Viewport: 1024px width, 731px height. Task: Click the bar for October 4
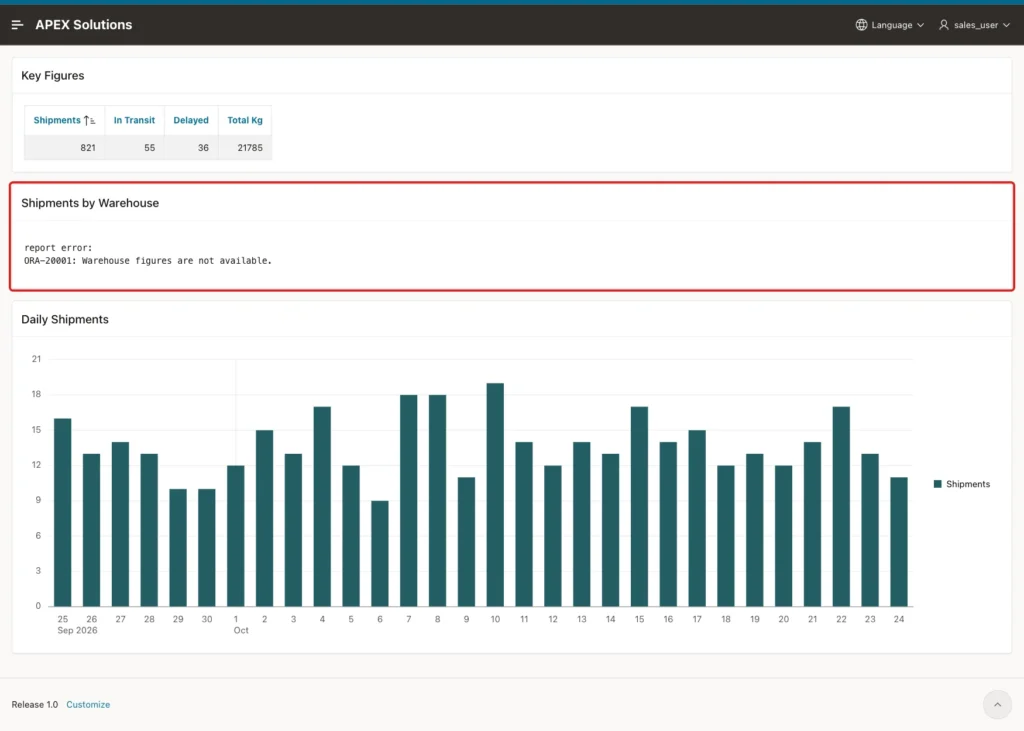coord(322,506)
